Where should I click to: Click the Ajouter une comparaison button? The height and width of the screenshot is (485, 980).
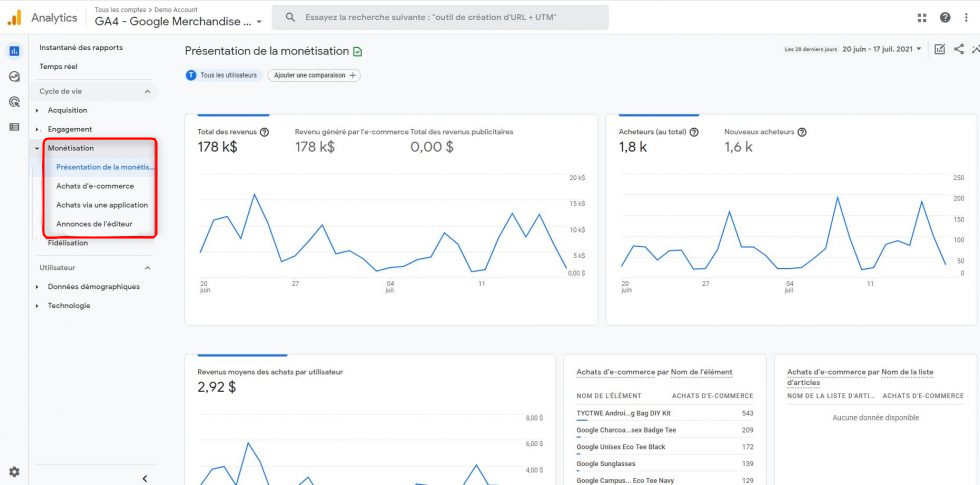(x=314, y=75)
